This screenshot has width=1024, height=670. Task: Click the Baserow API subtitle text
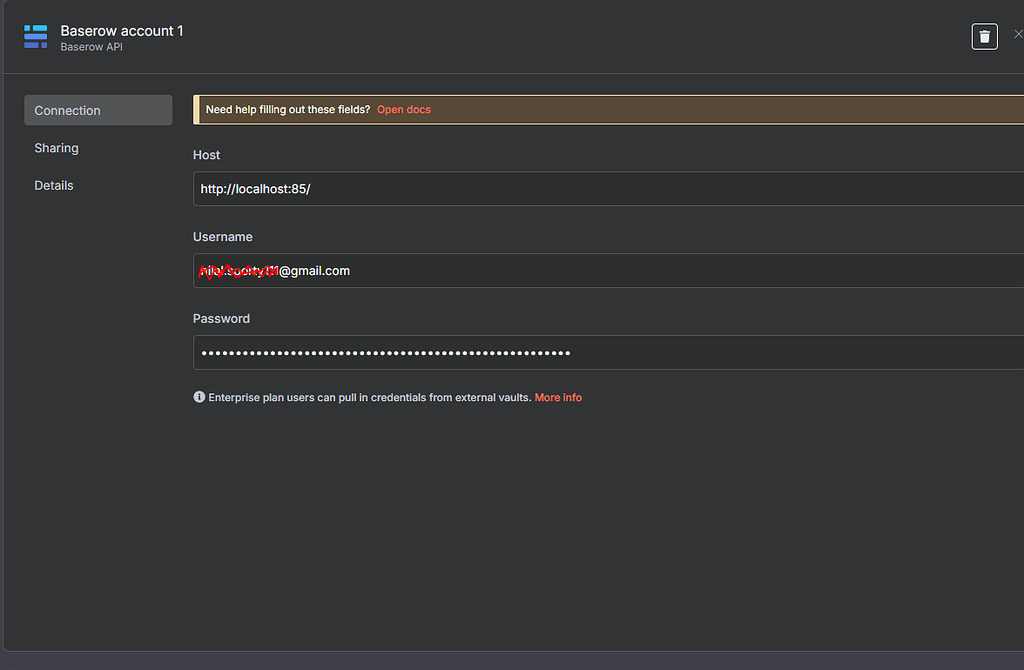tap(91, 47)
